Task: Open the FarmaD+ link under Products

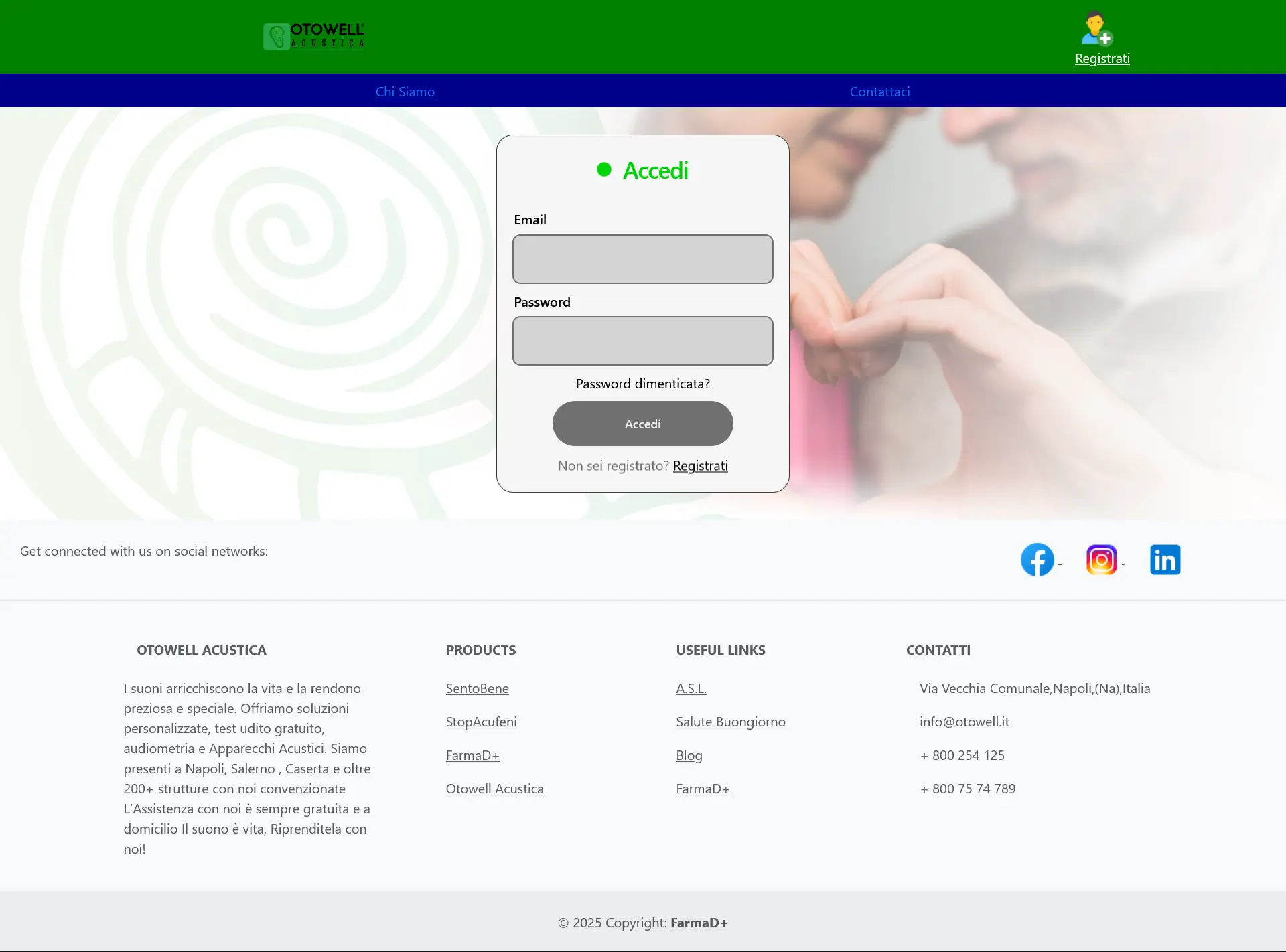Action: [x=472, y=755]
